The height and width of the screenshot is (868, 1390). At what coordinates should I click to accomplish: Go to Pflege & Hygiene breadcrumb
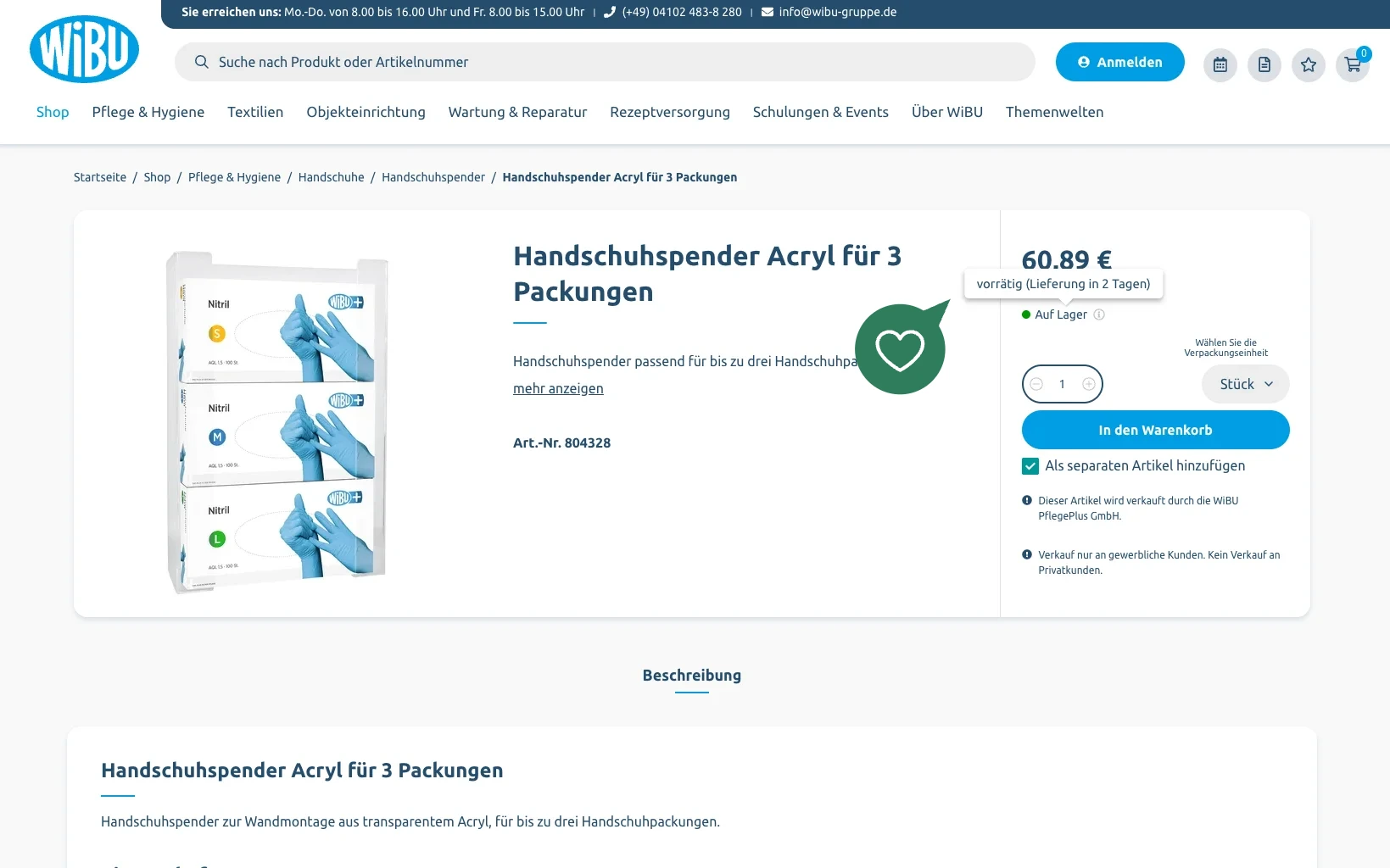pyautogui.click(x=234, y=177)
